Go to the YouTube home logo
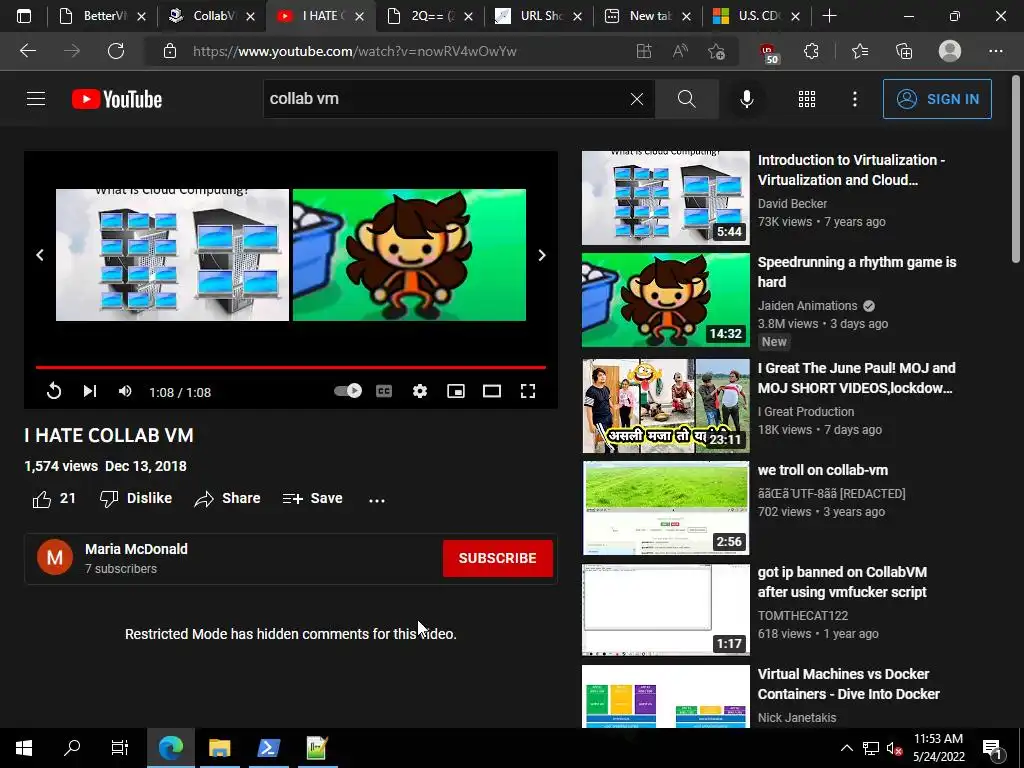1024x768 pixels. coord(117,99)
